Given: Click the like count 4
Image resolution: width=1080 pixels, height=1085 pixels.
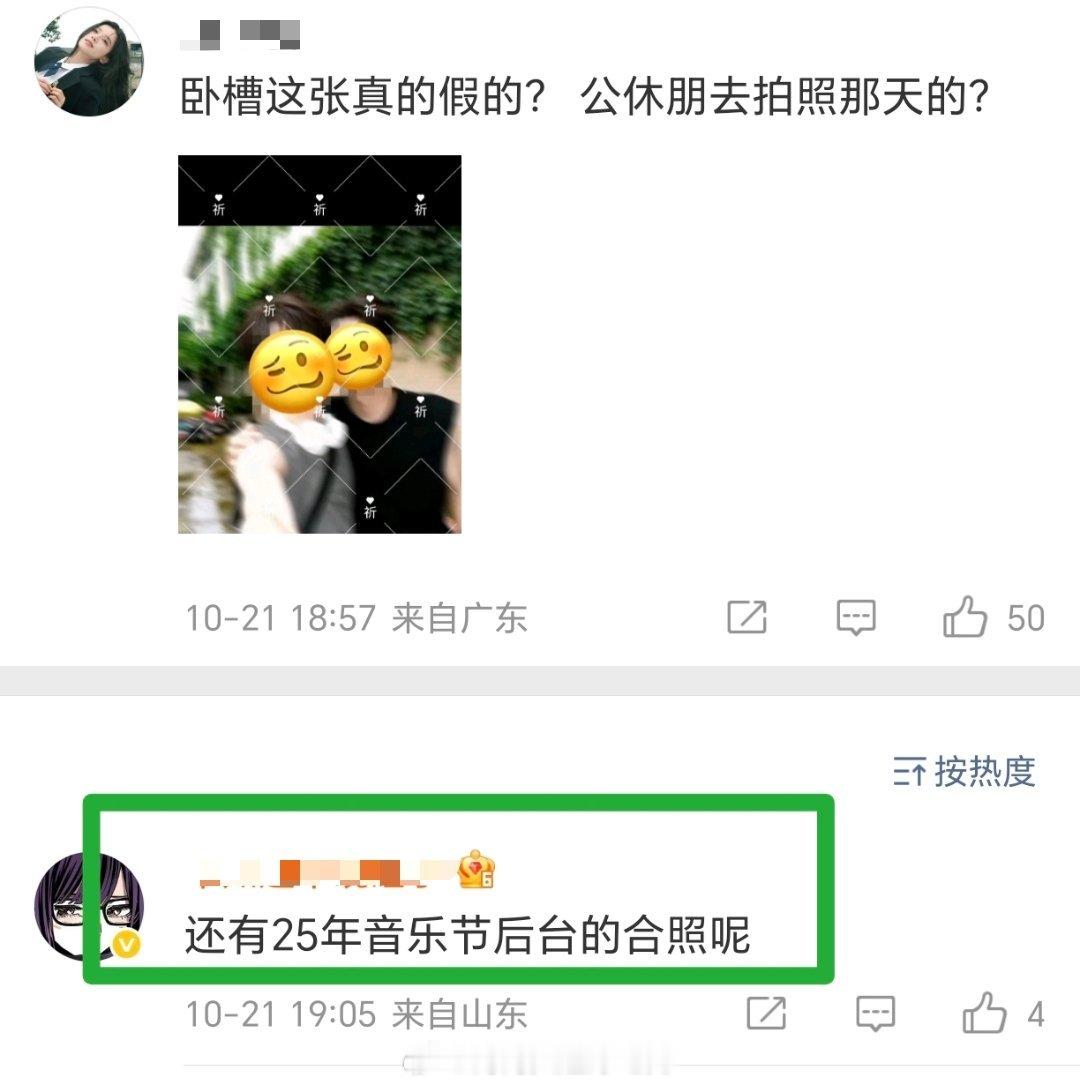Looking at the screenshot, I should coord(1036,1015).
